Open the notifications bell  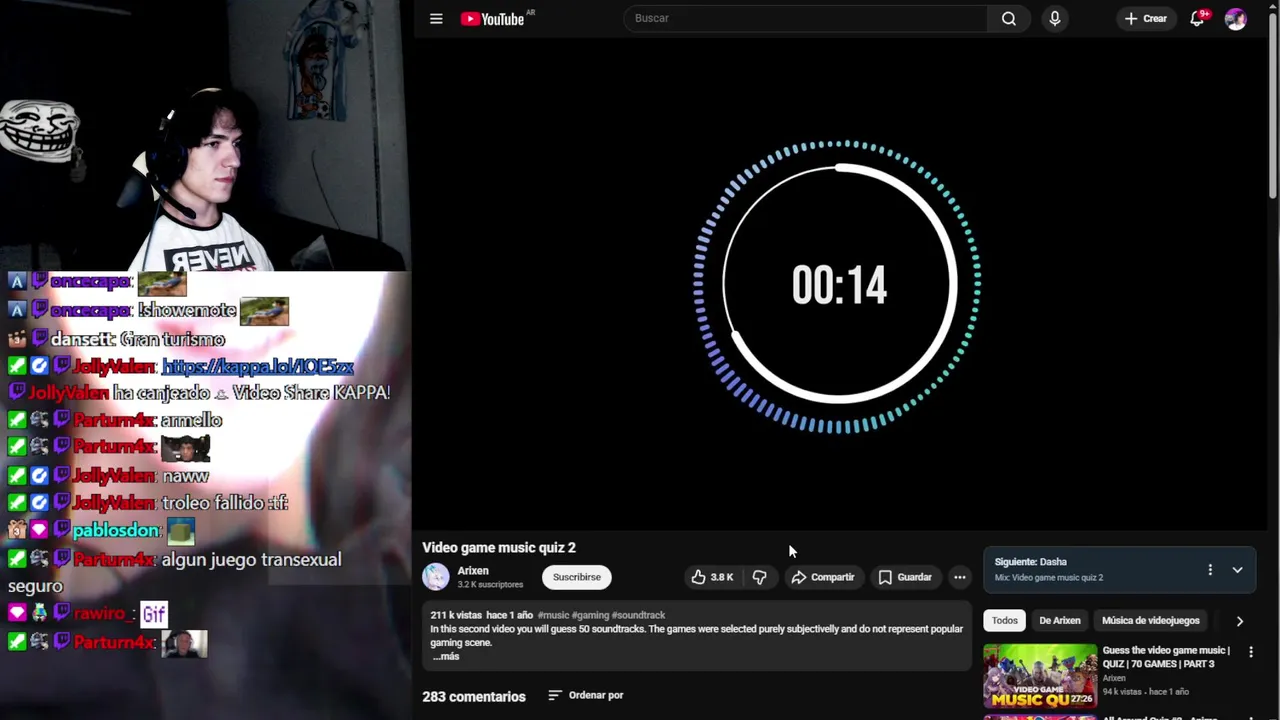point(1197,18)
